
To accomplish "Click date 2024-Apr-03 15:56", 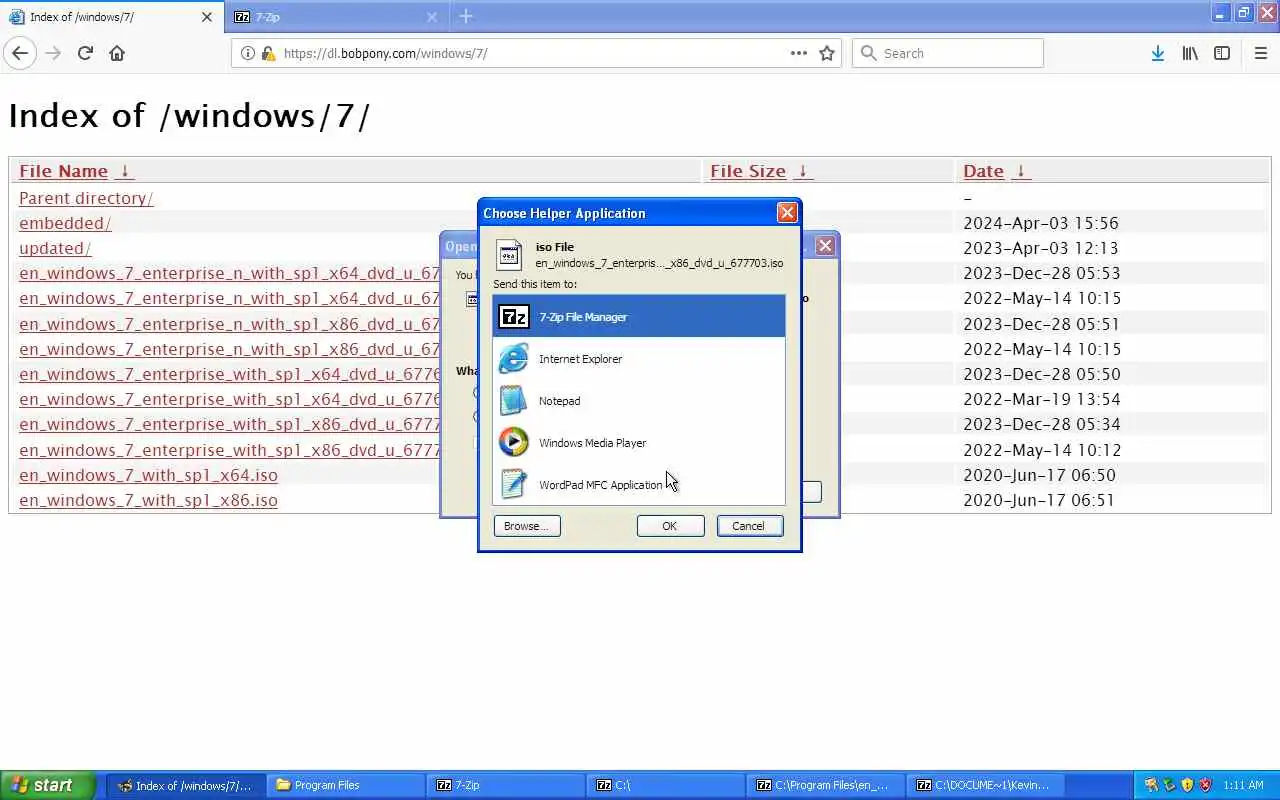I will (1040, 223).
